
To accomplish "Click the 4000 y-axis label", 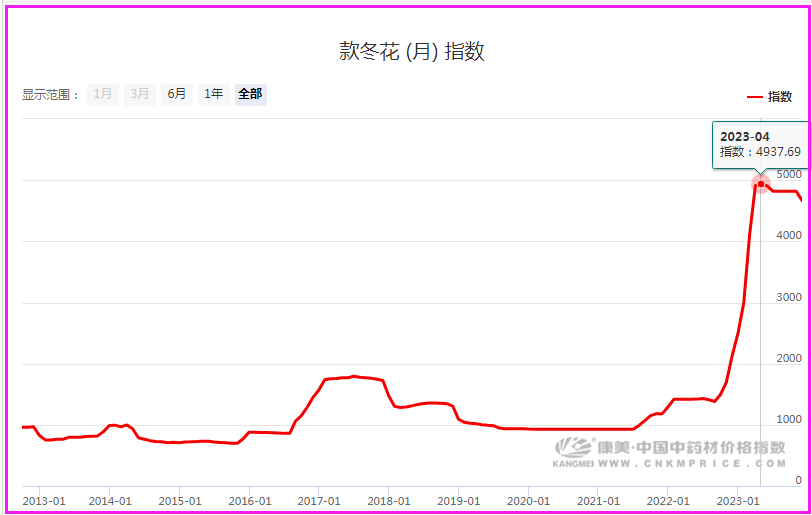I will (789, 235).
